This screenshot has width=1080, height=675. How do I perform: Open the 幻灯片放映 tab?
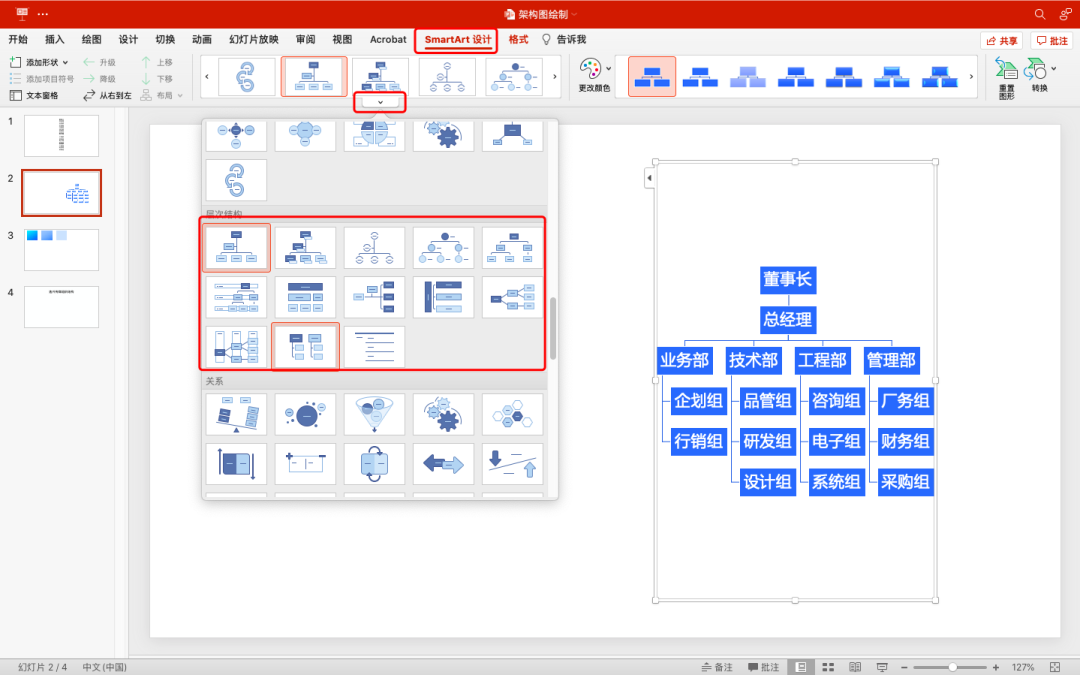pos(253,39)
